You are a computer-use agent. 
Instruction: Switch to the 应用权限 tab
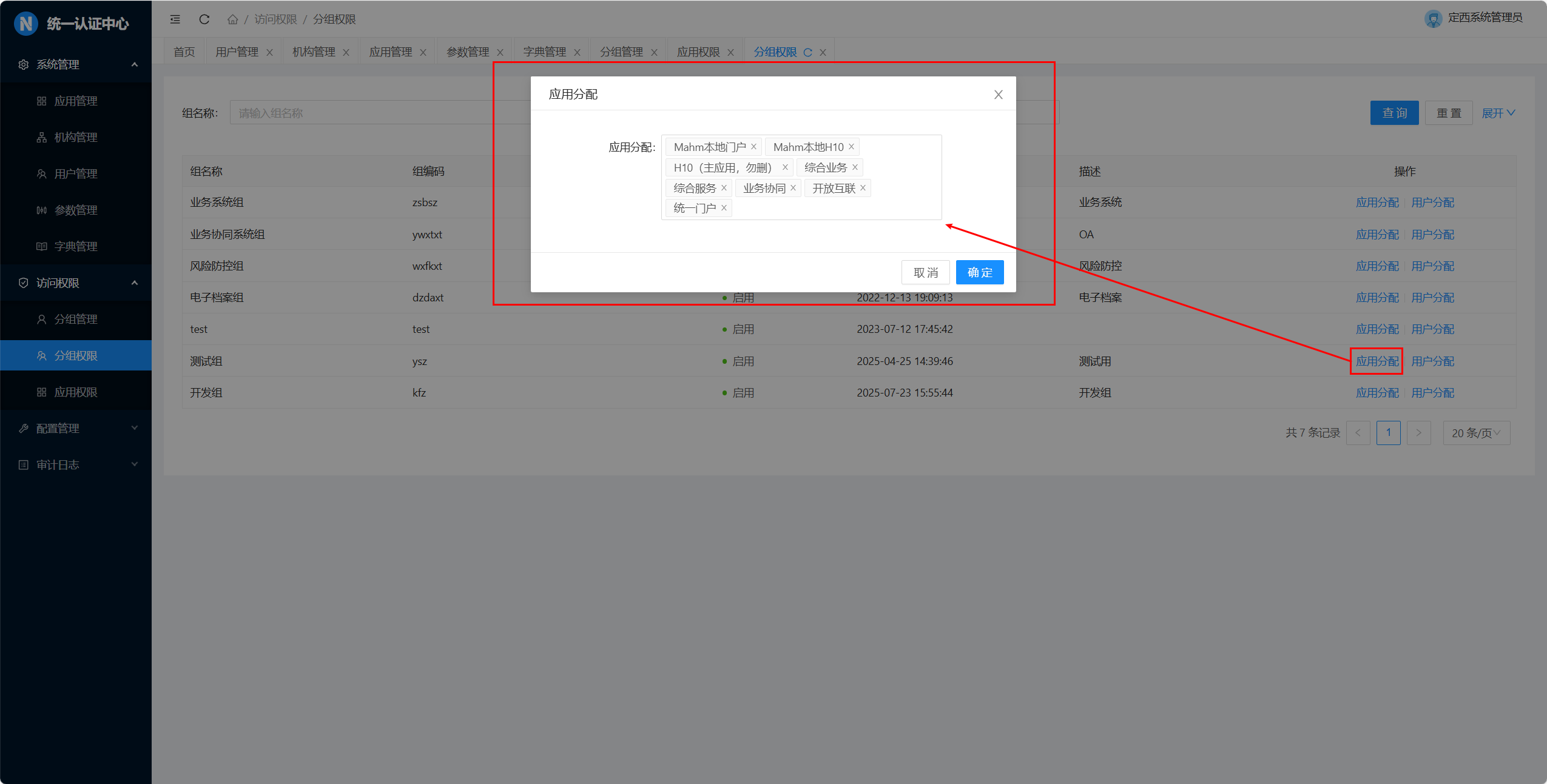click(x=698, y=52)
